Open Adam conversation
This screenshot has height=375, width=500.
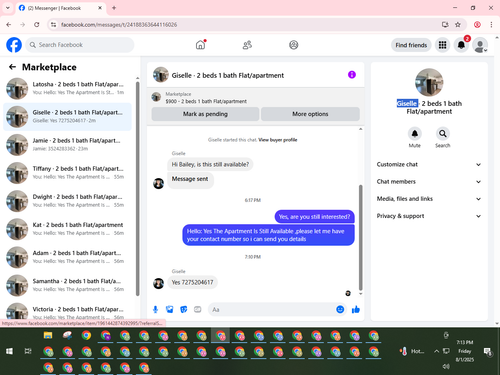[x=68, y=257]
